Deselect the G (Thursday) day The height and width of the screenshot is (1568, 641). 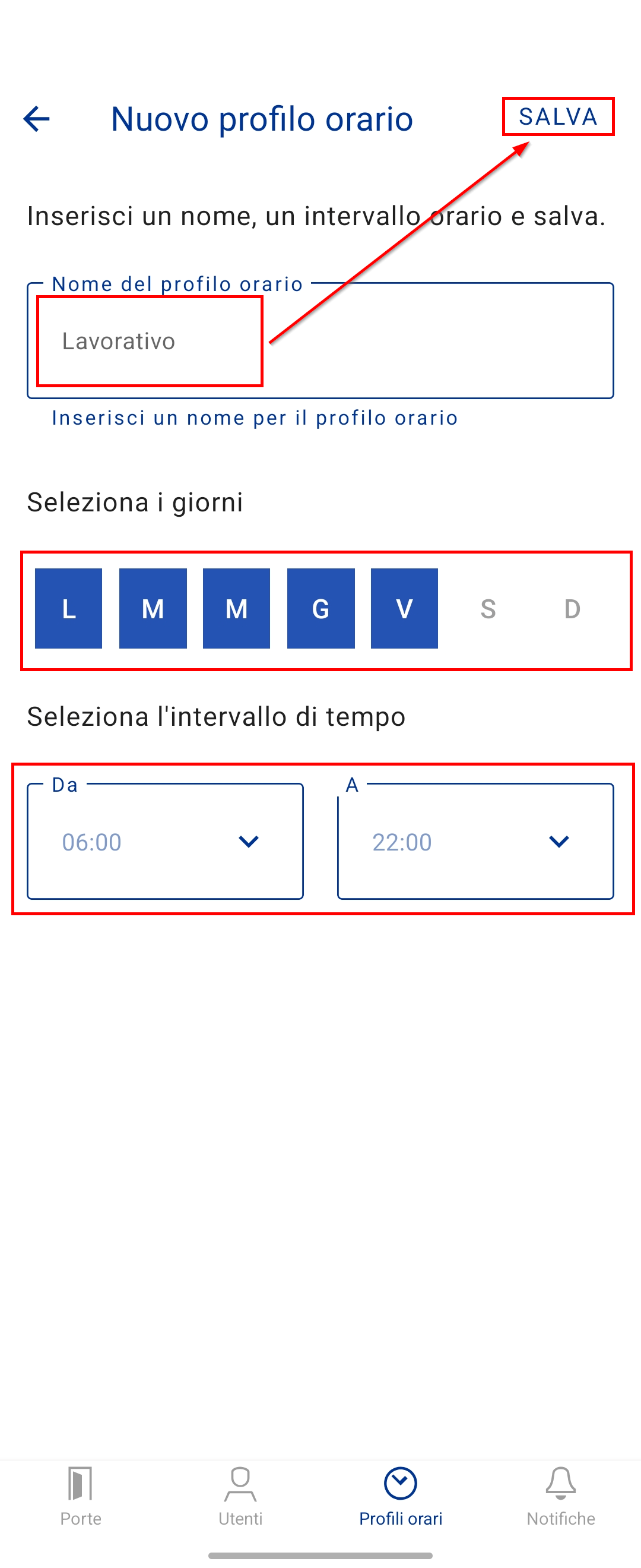point(320,608)
